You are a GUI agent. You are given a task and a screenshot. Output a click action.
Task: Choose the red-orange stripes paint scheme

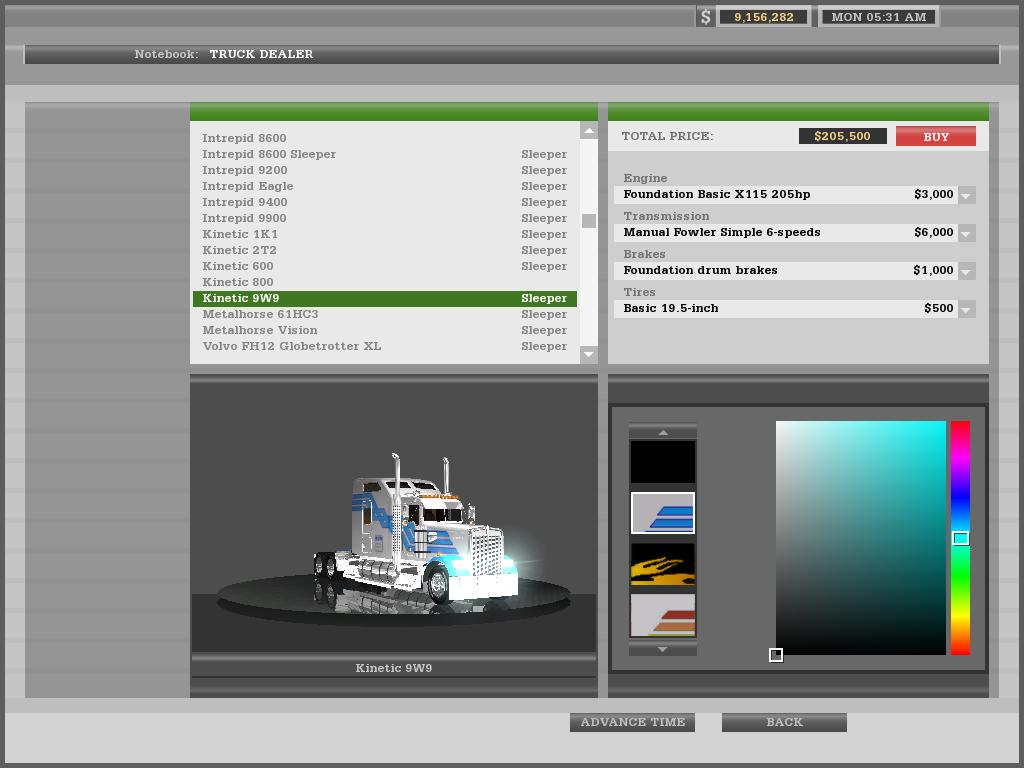tap(662, 615)
